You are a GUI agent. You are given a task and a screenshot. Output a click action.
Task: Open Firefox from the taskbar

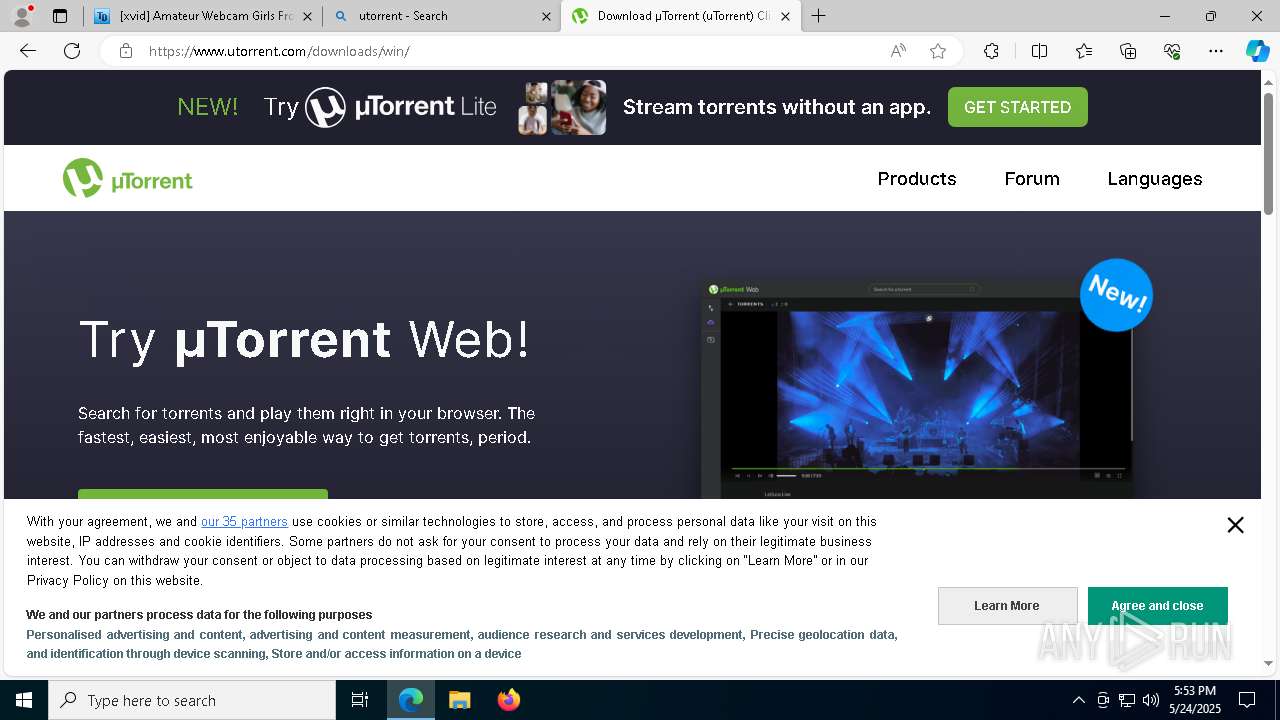tap(508, 700)
